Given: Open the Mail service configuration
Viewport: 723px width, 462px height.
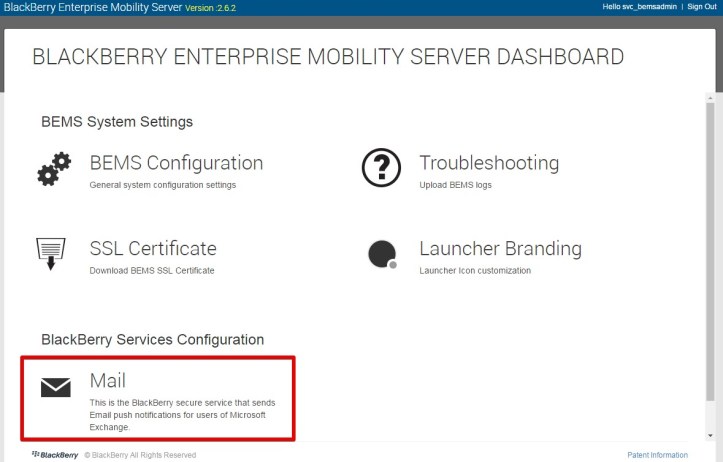Looking at the screenshot, I should pos(108,381).
